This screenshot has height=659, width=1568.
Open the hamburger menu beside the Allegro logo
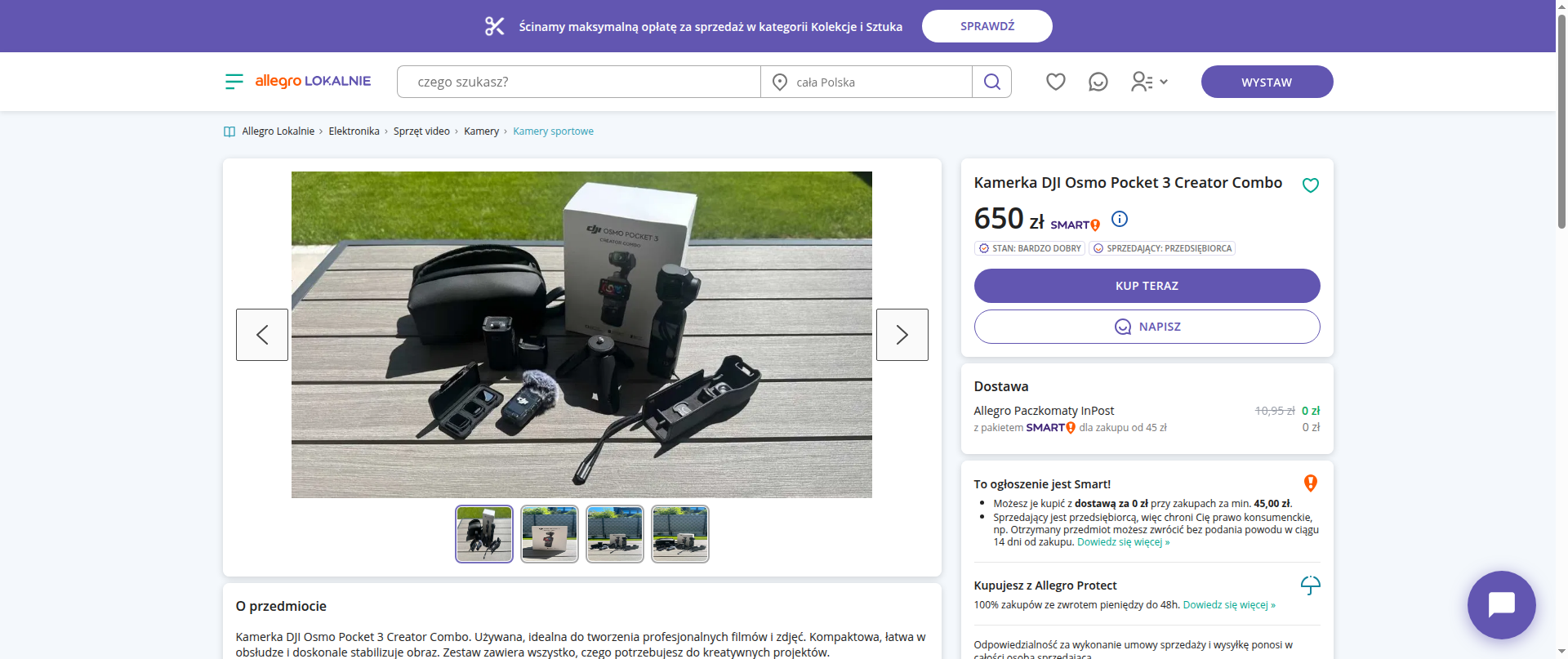click(x=234, y=82)
